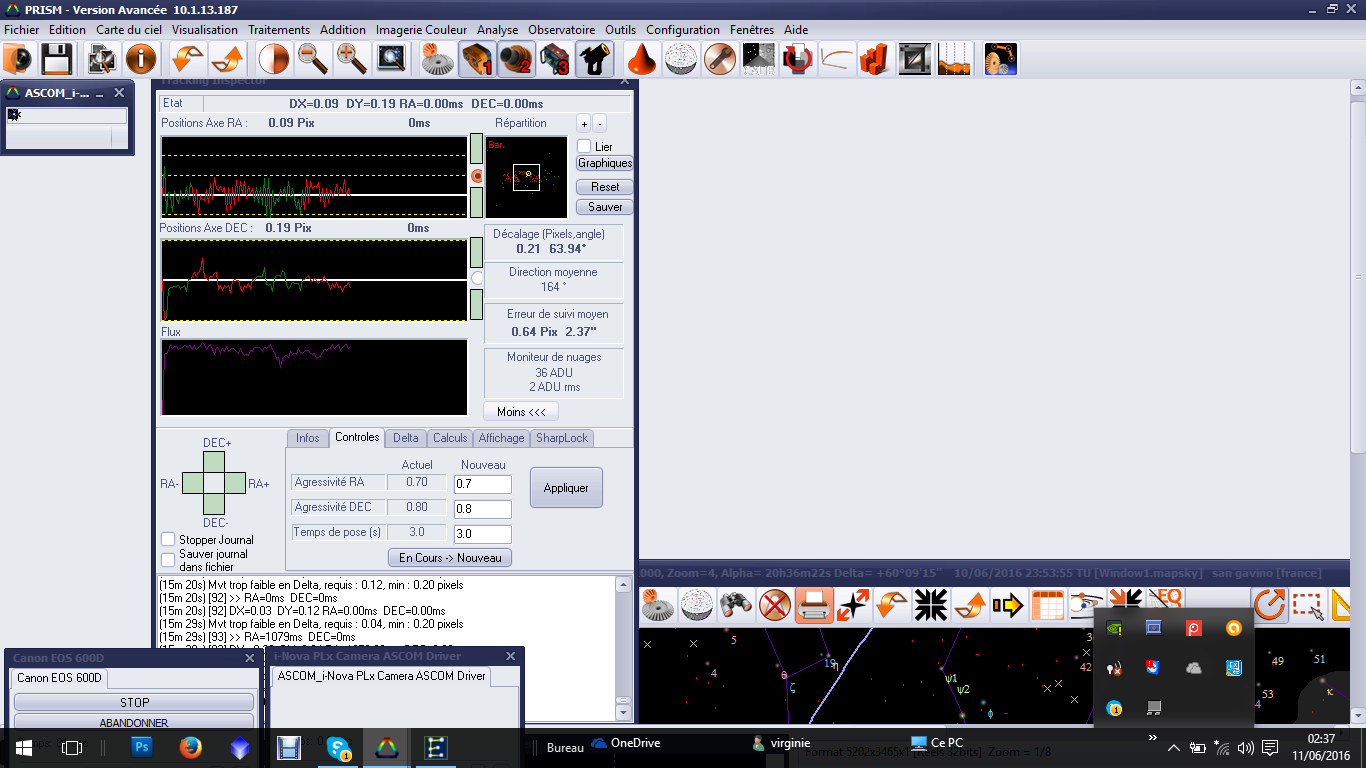Collapse panel with Moins <<< button
1366x768 pixels.
point(520,412)
